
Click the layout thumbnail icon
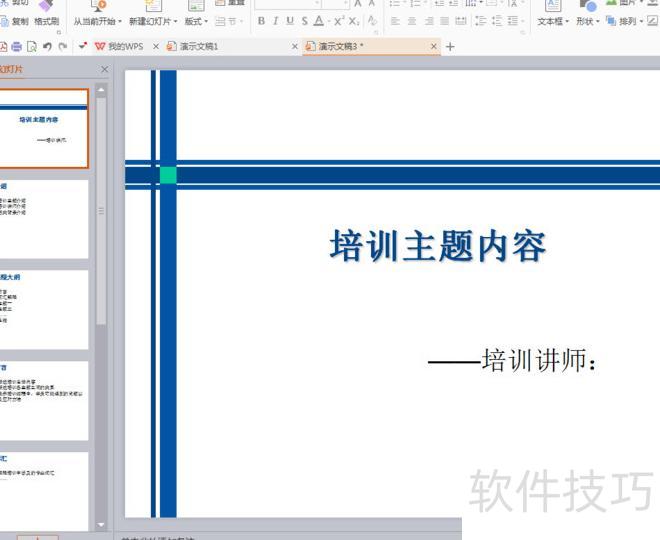[x=196, y=5]
